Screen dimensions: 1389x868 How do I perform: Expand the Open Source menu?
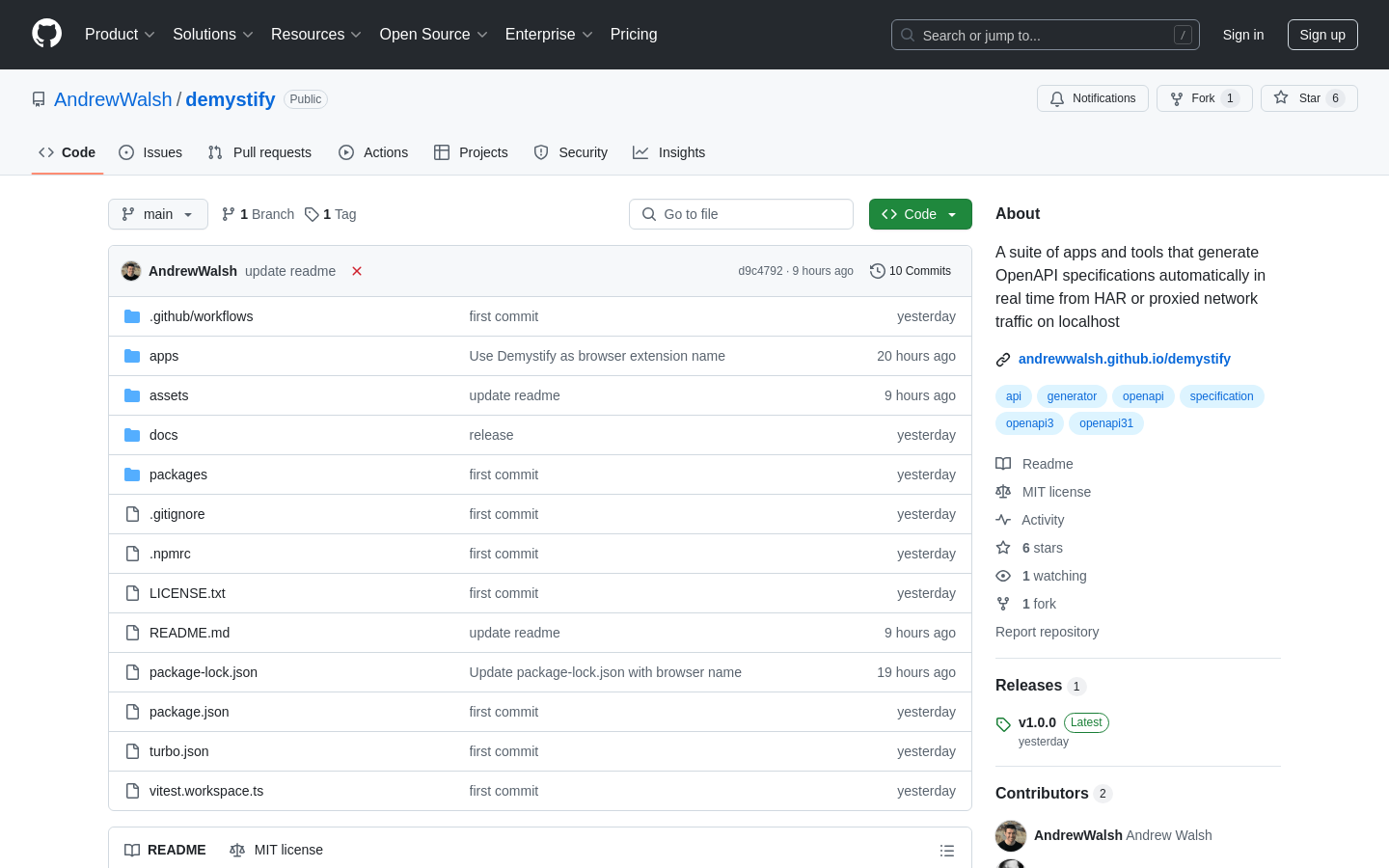[434, 35]
